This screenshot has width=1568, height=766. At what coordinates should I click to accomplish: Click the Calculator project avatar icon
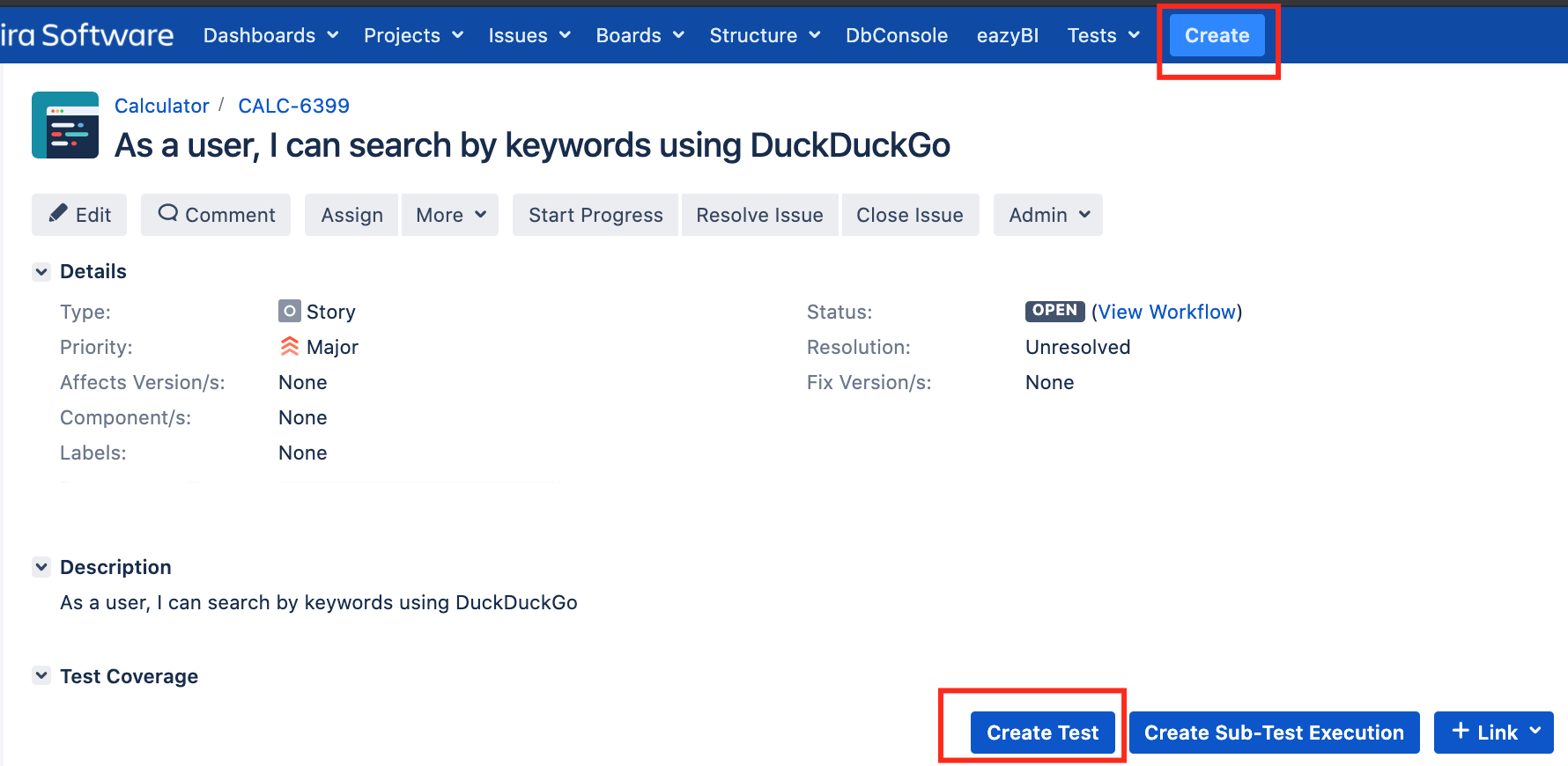point(65,125)
